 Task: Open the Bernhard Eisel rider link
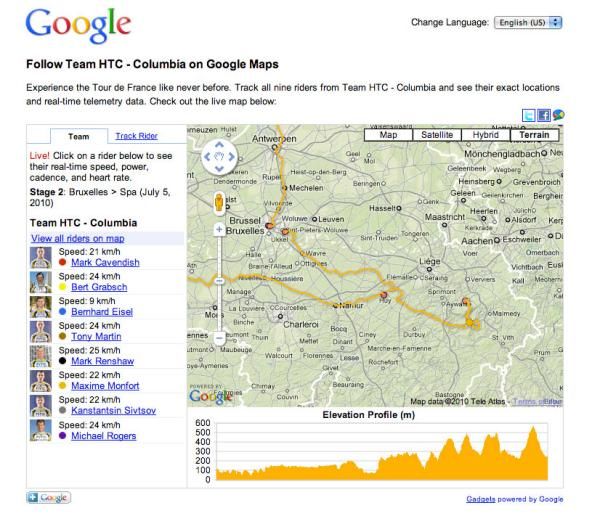(x=102, y=312)
